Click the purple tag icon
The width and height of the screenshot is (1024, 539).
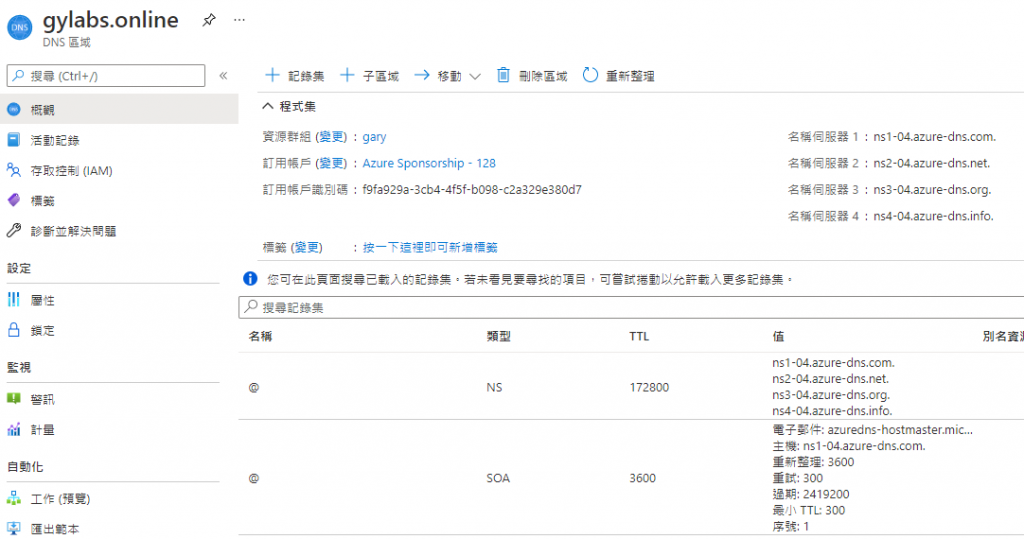(x=14, y=200)
